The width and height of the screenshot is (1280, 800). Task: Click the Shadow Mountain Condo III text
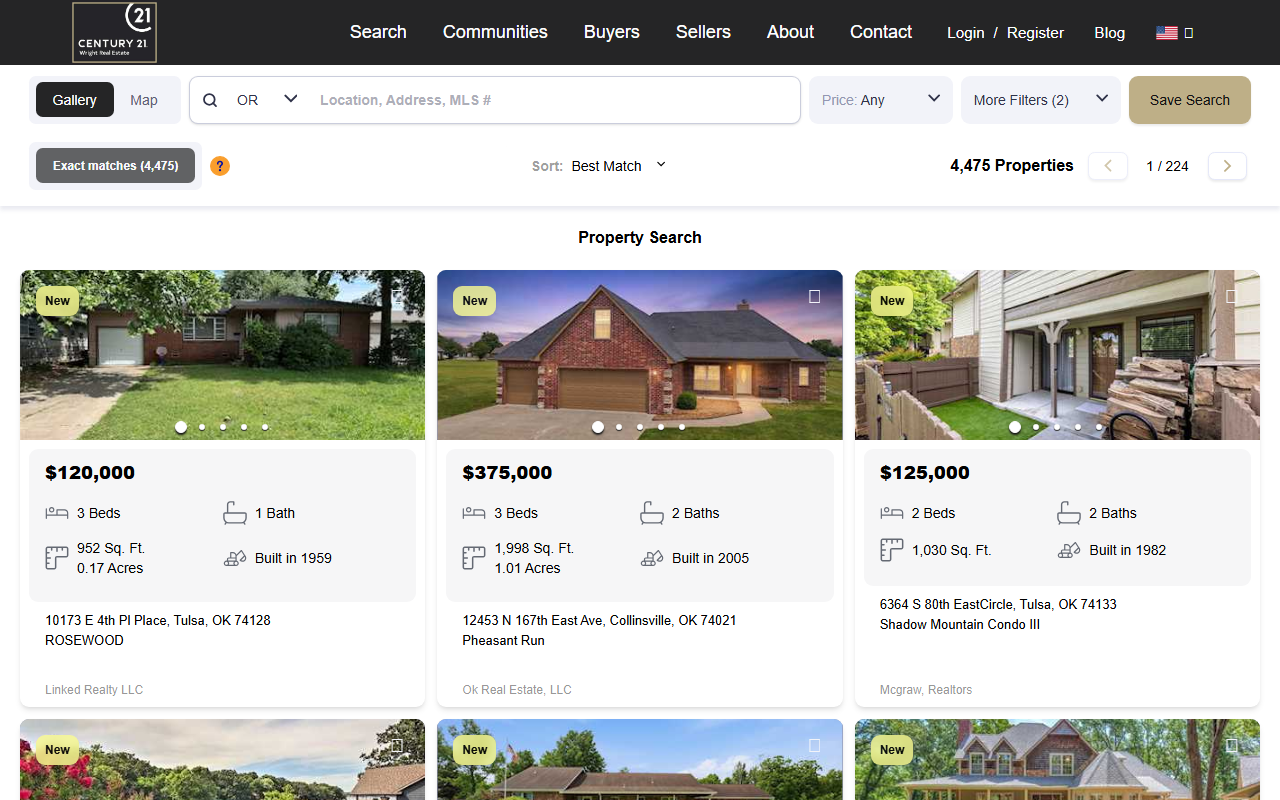click(960, 624)
